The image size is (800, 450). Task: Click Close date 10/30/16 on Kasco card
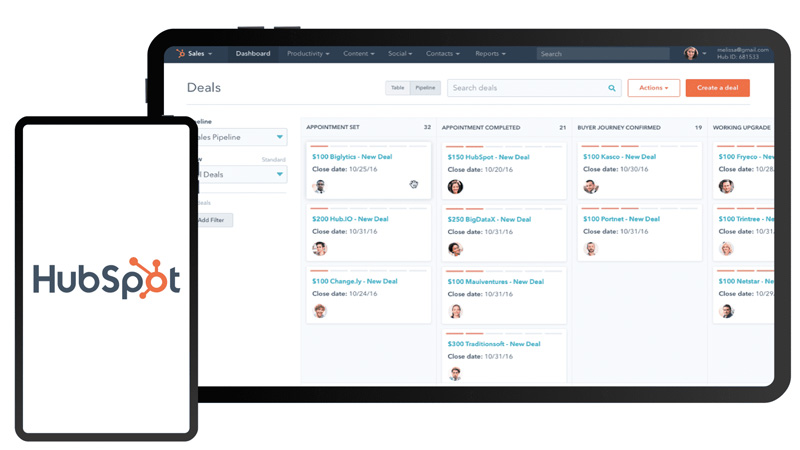coord(615,169)
